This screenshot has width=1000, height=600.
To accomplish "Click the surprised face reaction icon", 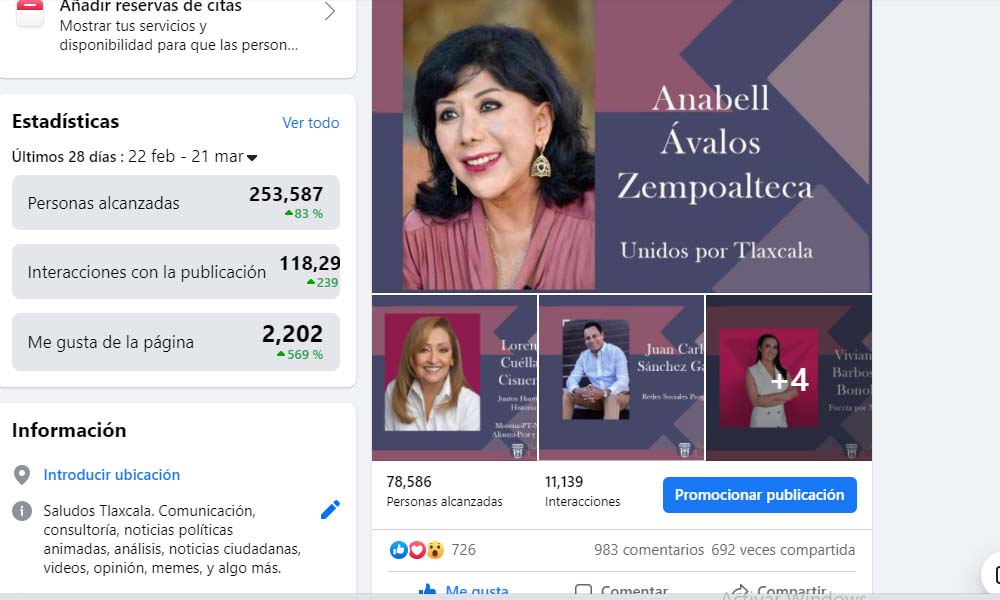I will [435, 550].
